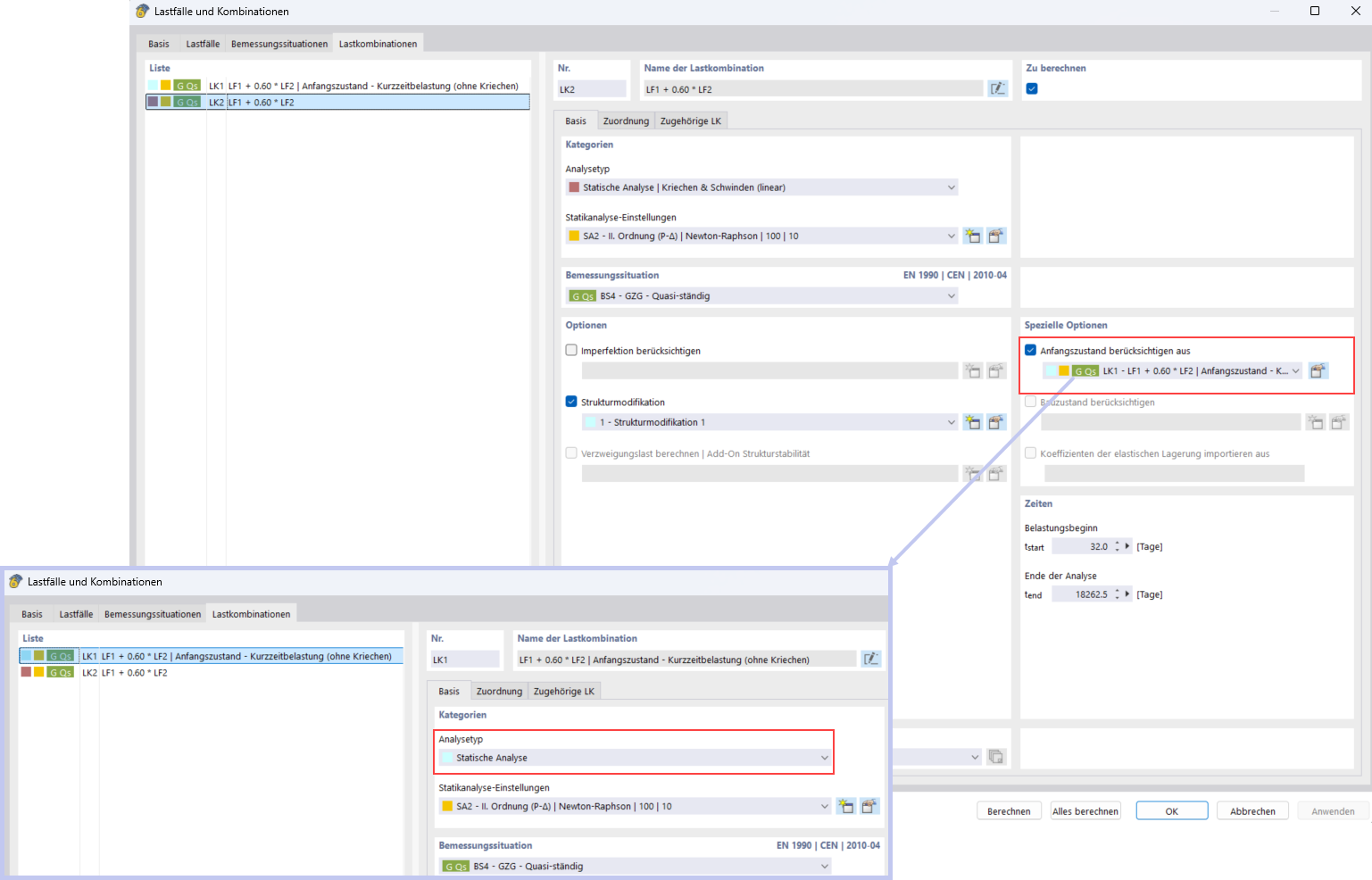Step tend value using spinner arrows
Viewport: 1372px width, 880px height.
pos(1117,594)
